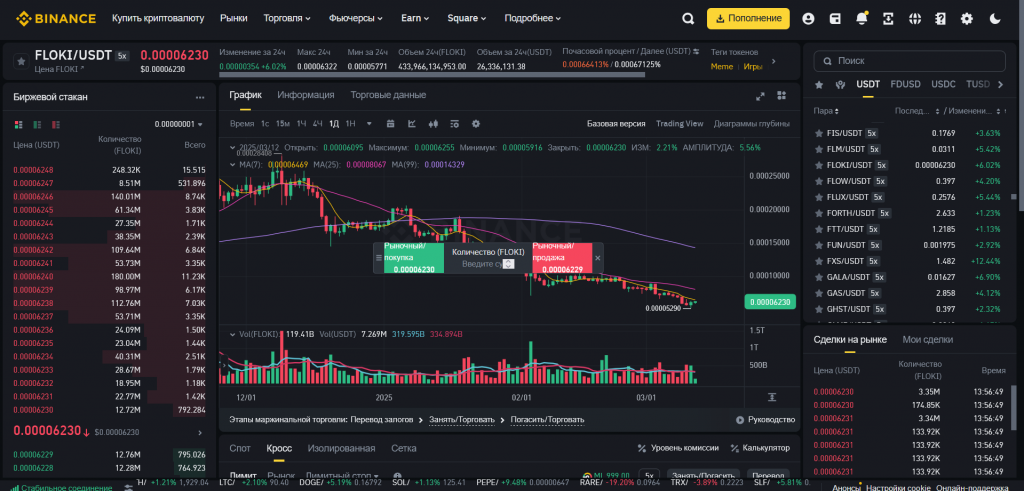The width and height of the screenshot is (1024, 491).
Task: Select the Изолированная margin tab
Action: 342,449
